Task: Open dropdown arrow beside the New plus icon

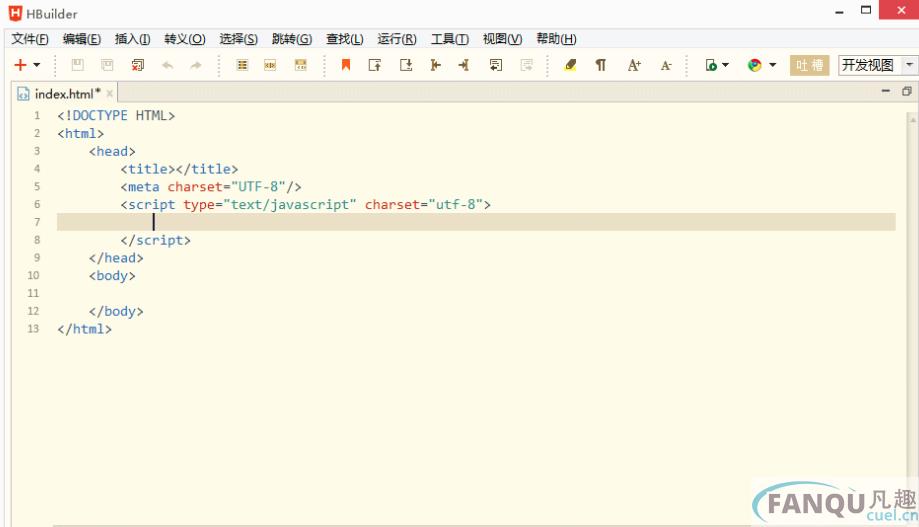Action: [36, 65]
